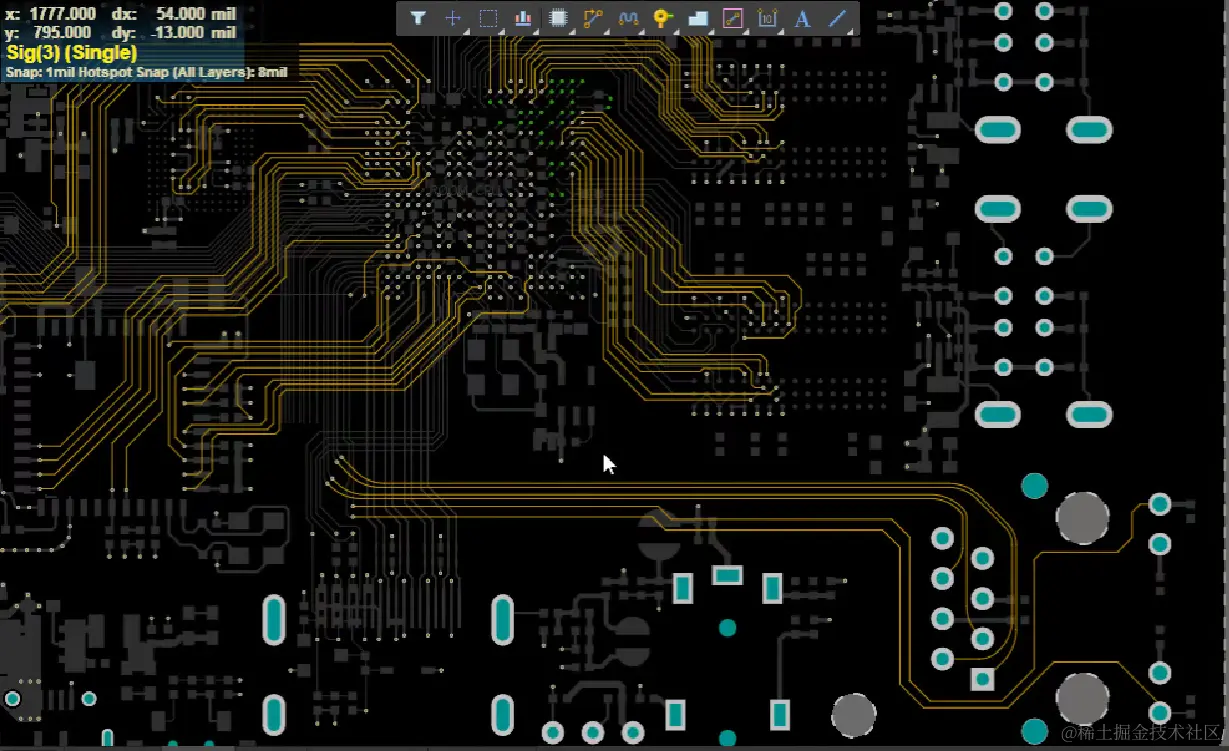The image size is (1229, 751).
Task: Place a component using the chip icon
Action: [559, 18]
